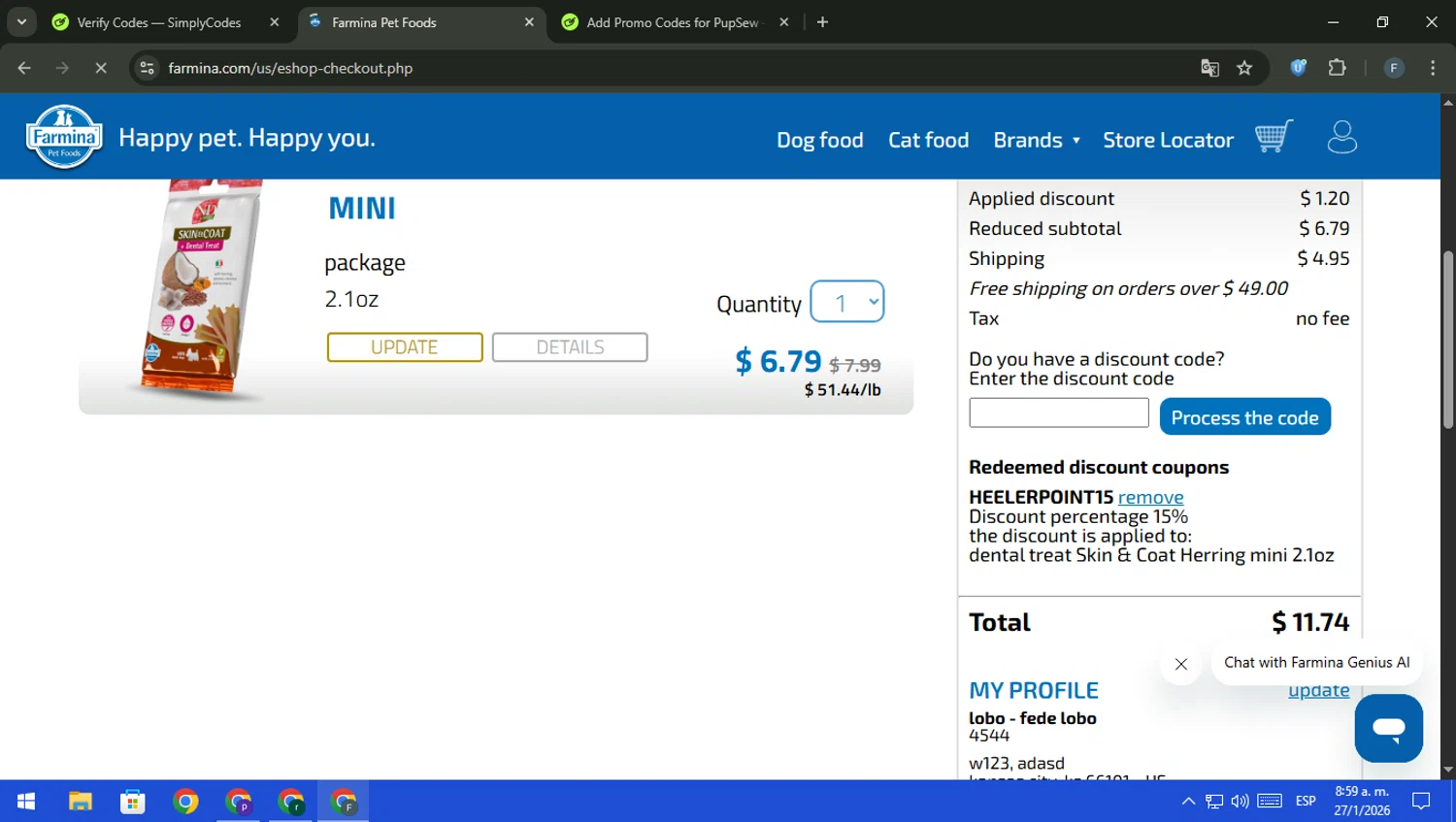The height and width of the screenshot is (822, 1456).
Task: Click the DETAILS button for the product
Action: pos(570,347)
